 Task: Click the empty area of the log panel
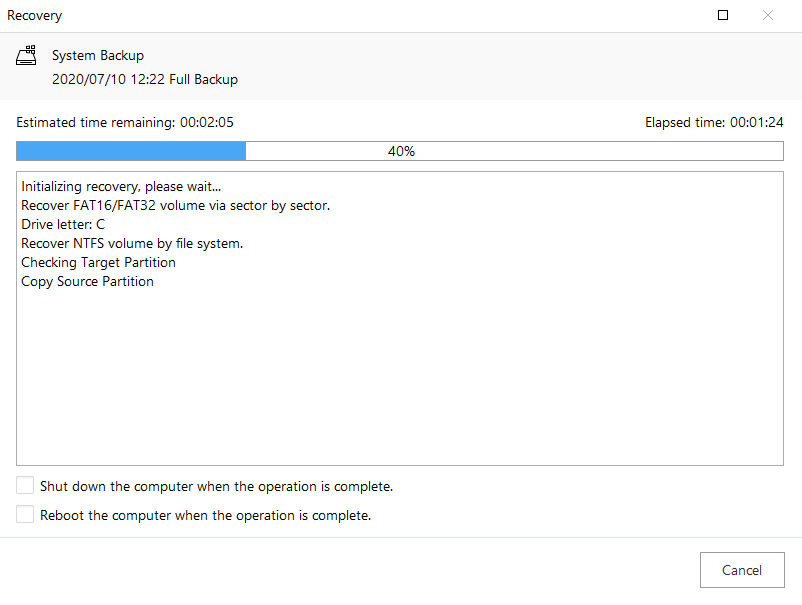[400, 380]
